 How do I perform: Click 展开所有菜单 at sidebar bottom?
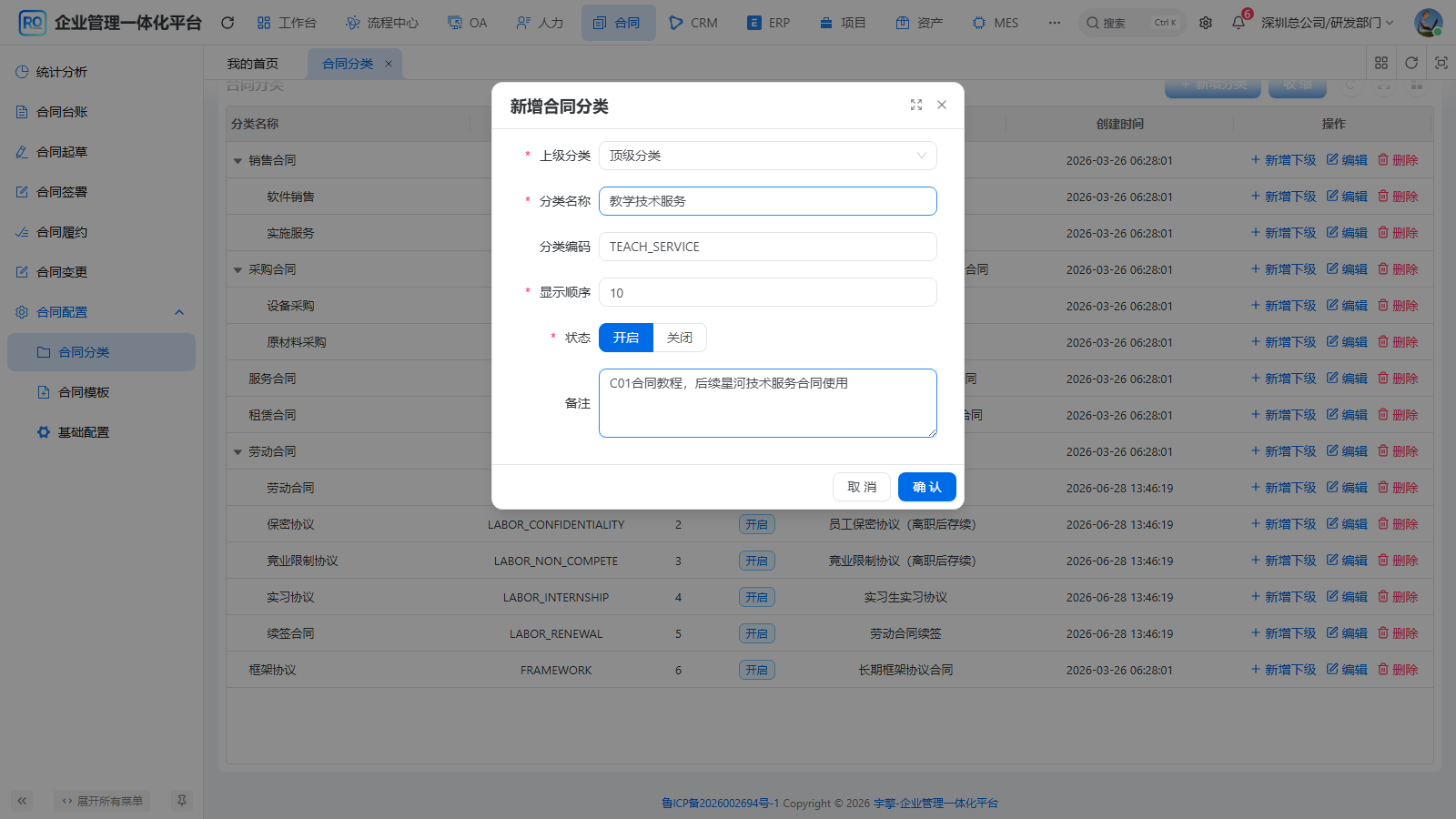tap(102, 801)
